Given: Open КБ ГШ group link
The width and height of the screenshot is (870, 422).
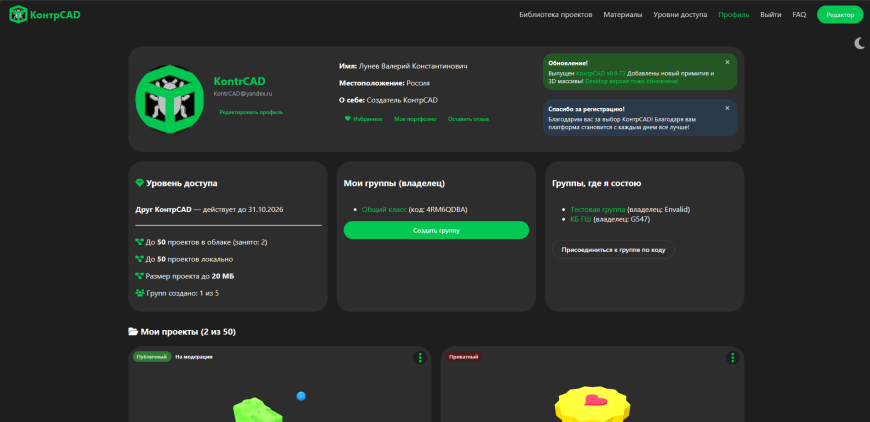Looking at the screenshot, I should click(x=581, y=219).
